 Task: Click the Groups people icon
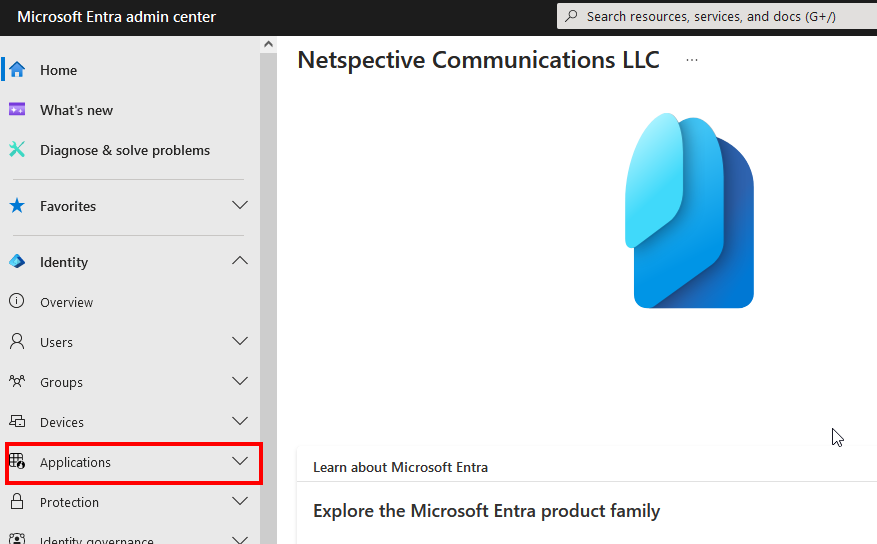pos(17,382)
